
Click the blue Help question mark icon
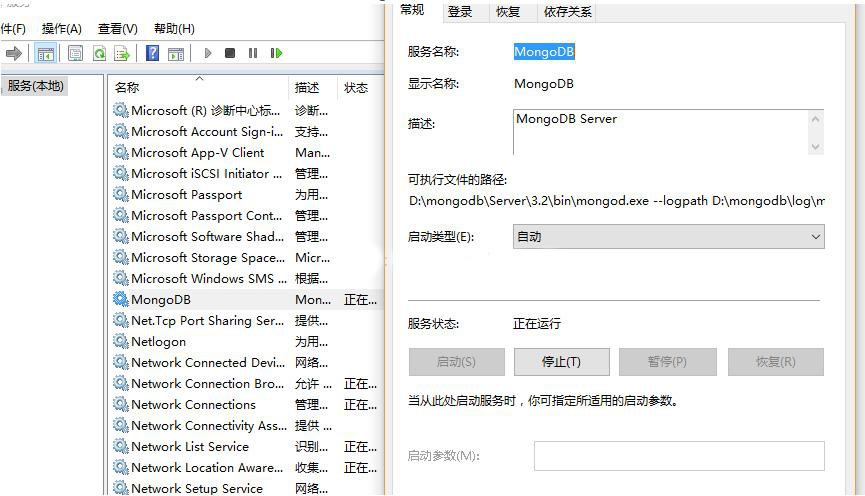pos(152,53)
